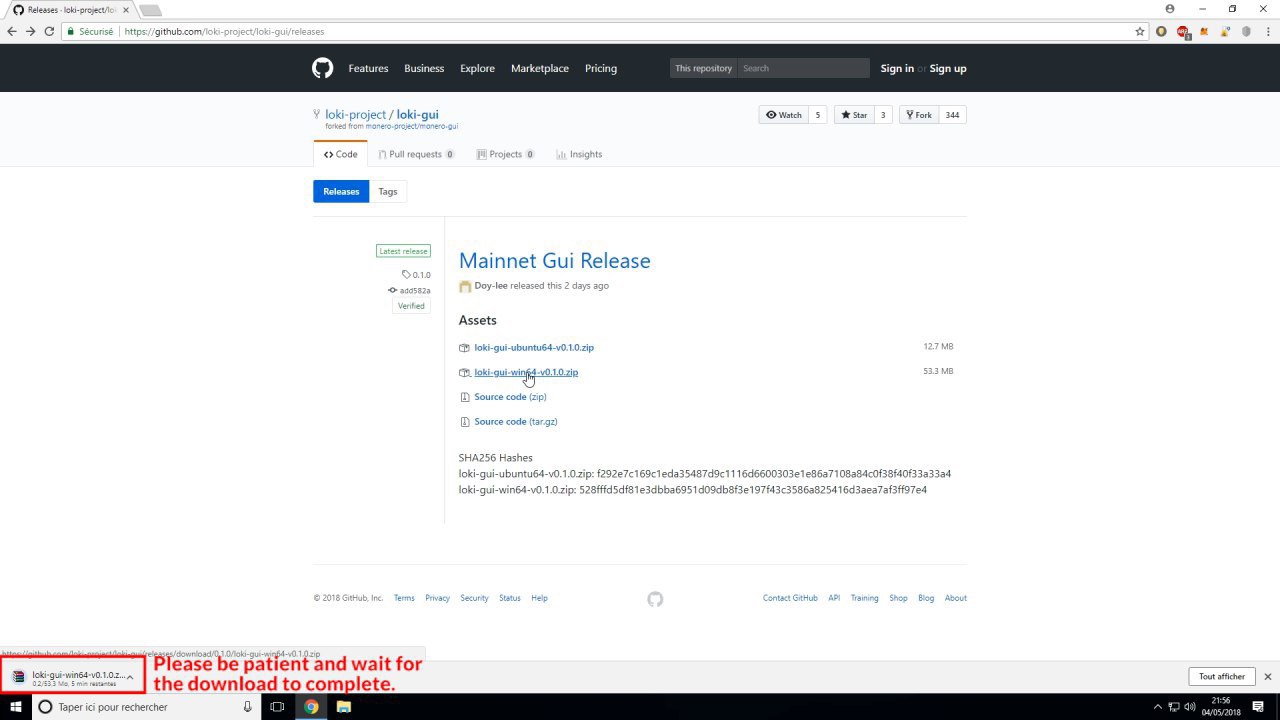Click the fork count 344

click(952, 115)
